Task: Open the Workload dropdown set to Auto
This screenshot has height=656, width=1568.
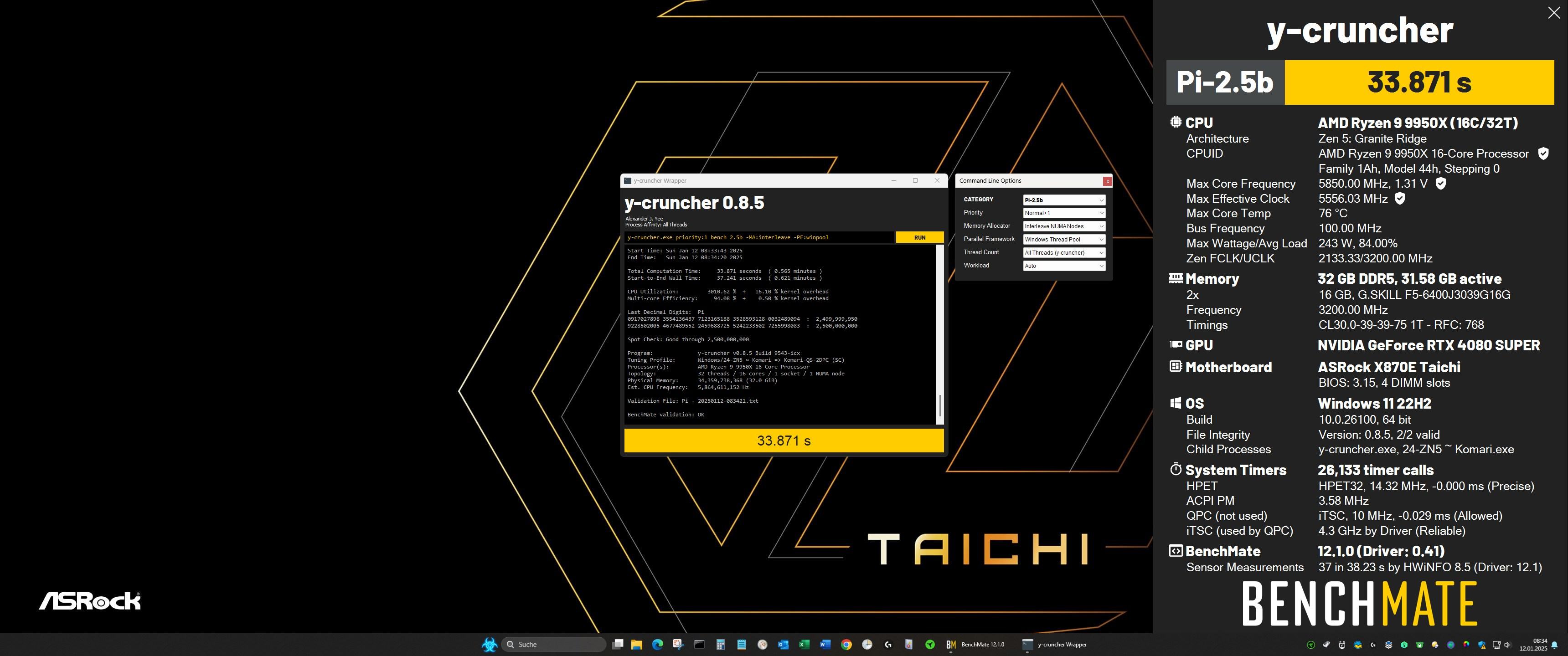Action: [x=1063, y=266]
